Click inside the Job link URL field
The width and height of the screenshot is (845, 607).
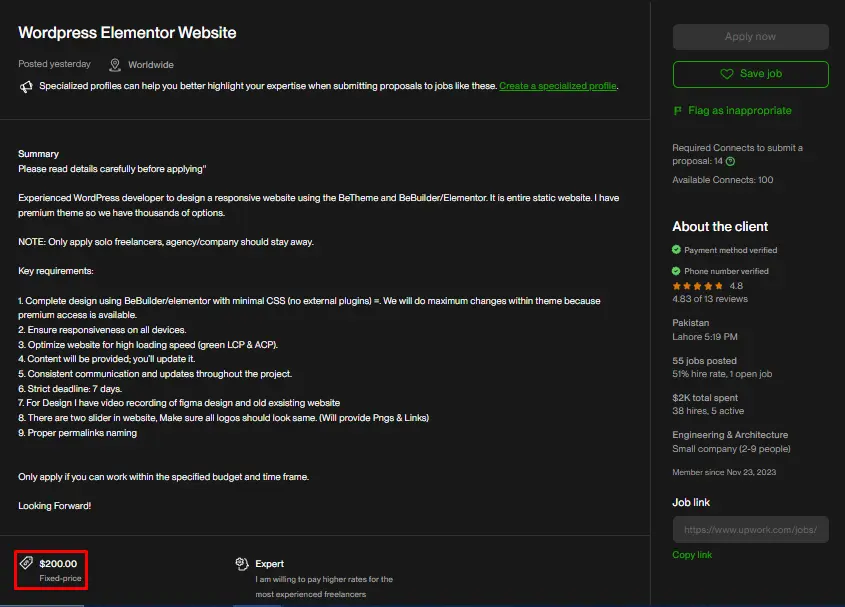750,529
